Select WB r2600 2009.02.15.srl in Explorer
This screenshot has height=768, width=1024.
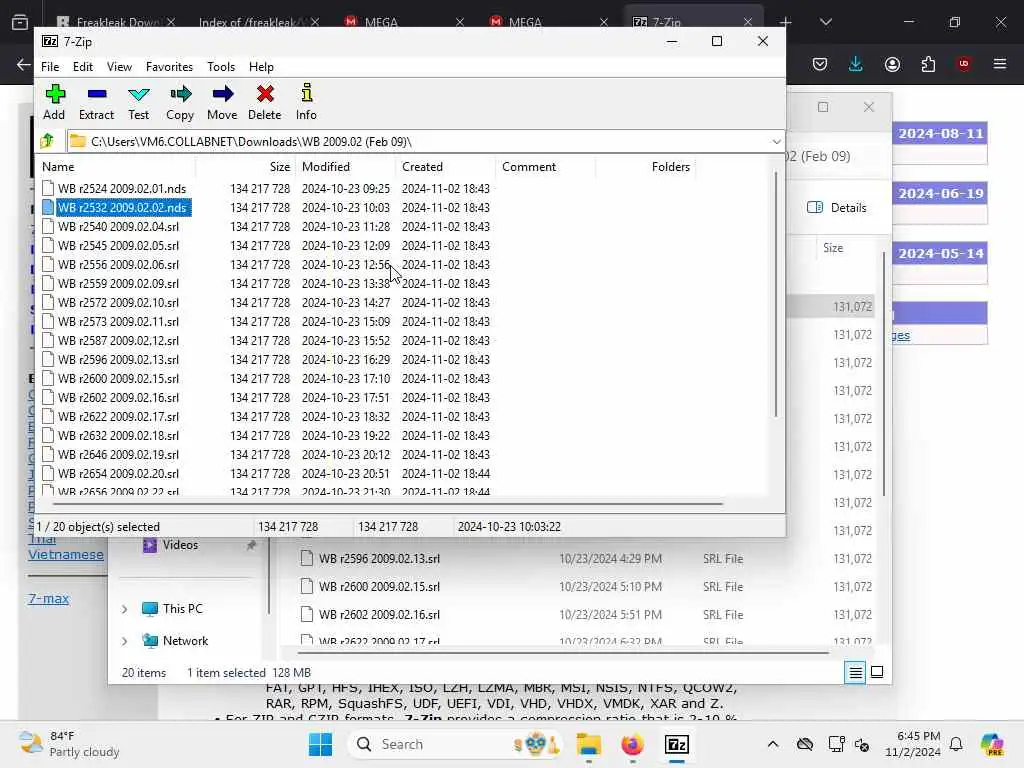coord(379,586)
